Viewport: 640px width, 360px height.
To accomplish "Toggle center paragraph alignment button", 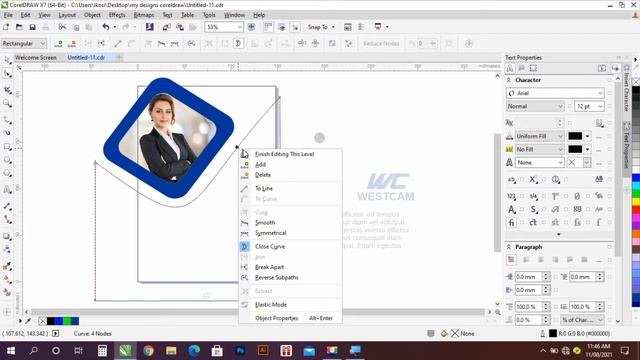I will click(x=541, y=260).
